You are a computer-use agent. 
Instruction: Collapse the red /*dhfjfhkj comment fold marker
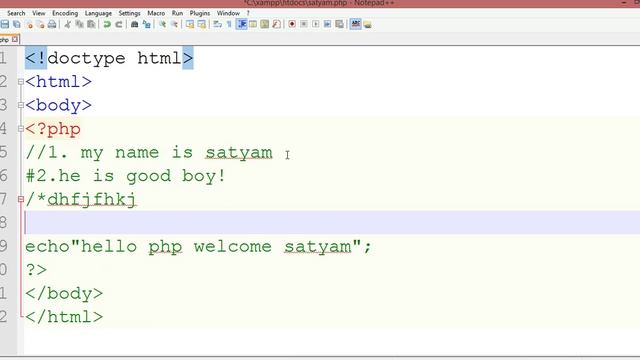point(21,200)
